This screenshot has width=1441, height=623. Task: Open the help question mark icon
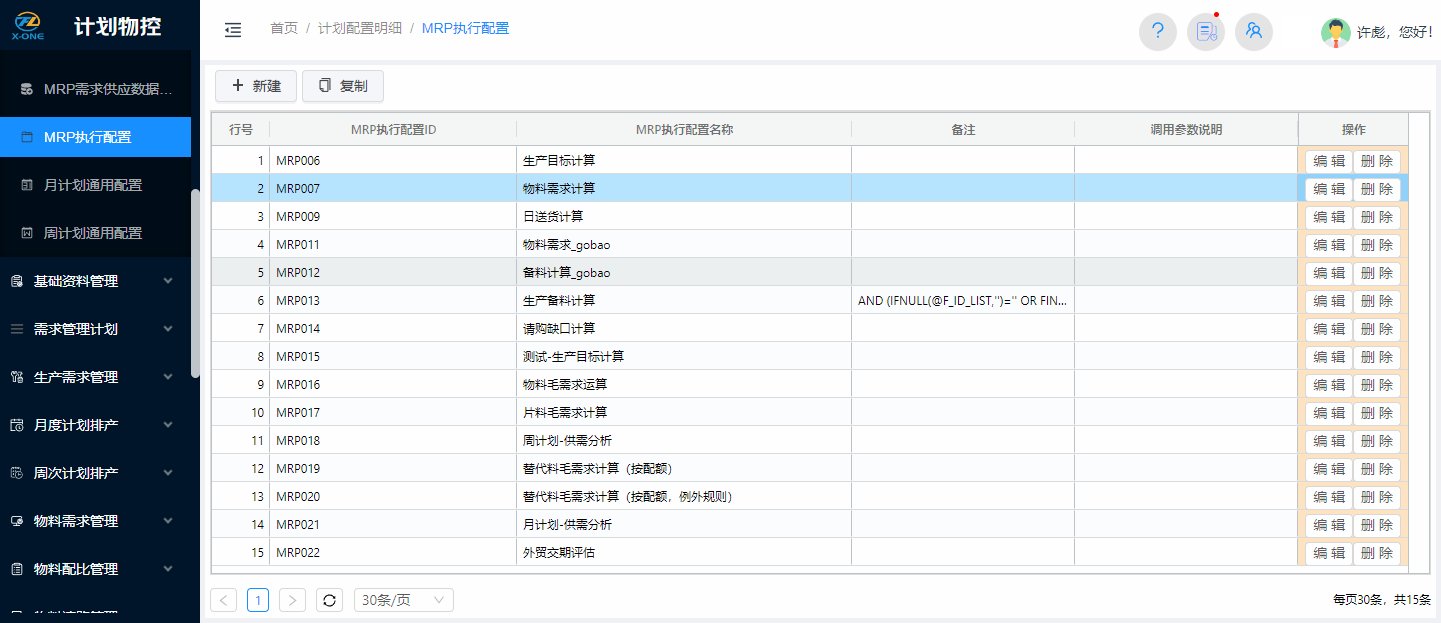(x=1158, y=31)
